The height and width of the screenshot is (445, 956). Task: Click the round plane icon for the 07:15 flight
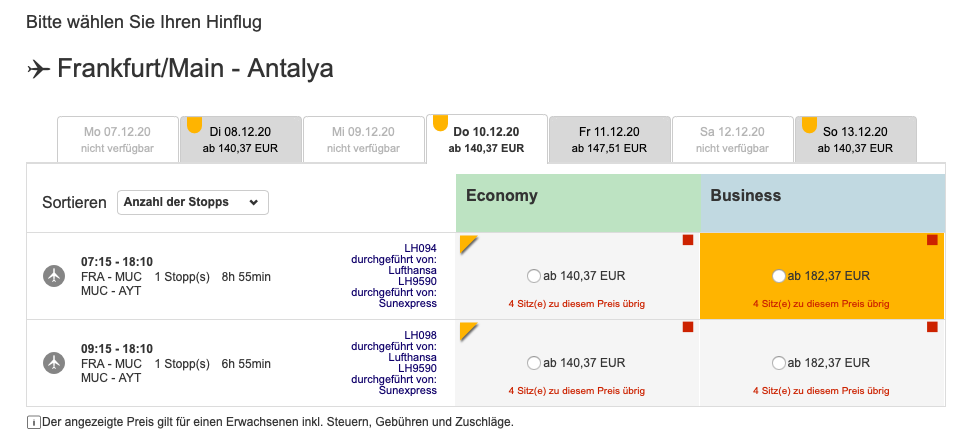[x=54, y=276]
